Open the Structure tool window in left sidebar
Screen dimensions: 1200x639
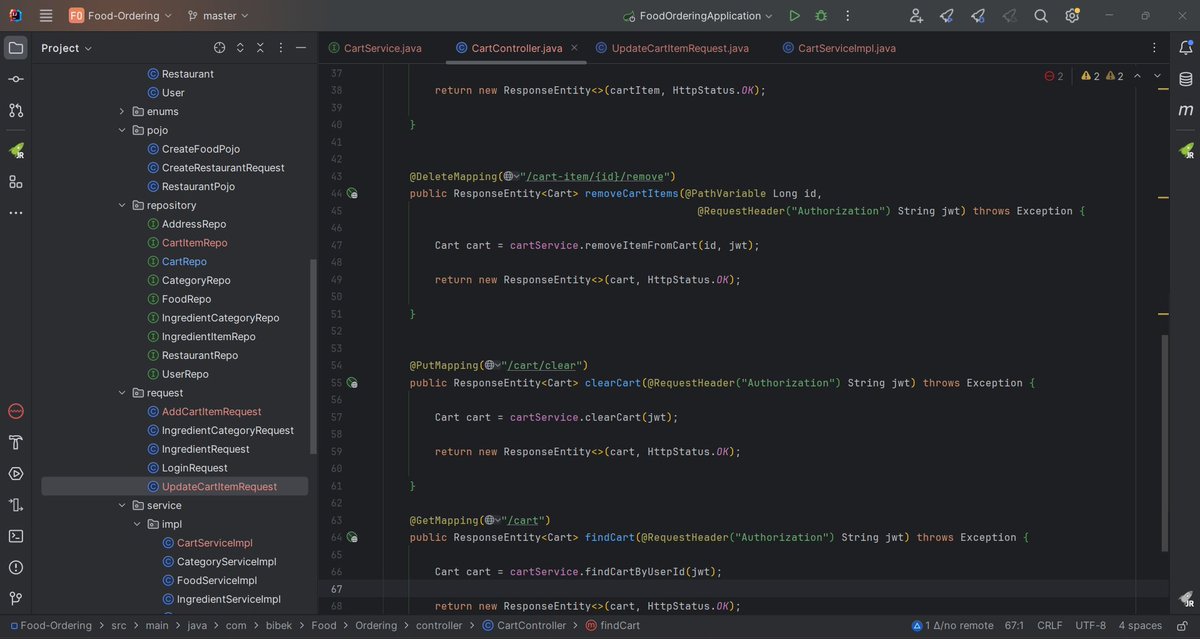16,181
